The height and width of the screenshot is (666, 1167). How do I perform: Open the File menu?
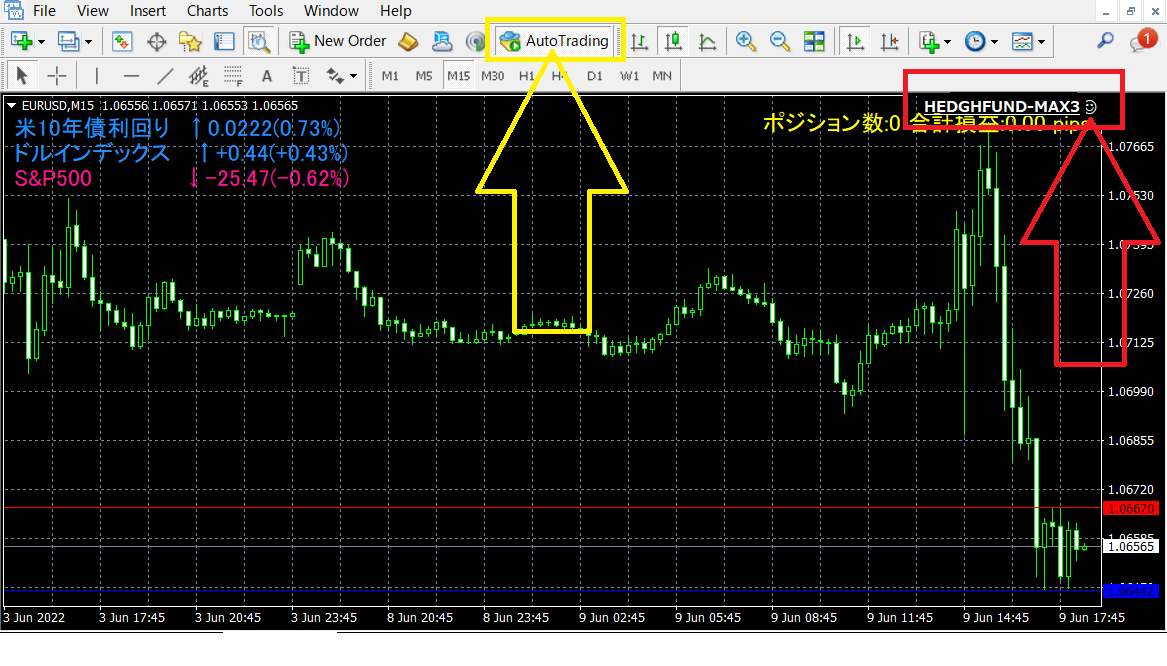pyautogui.click(x=44, y=11)
